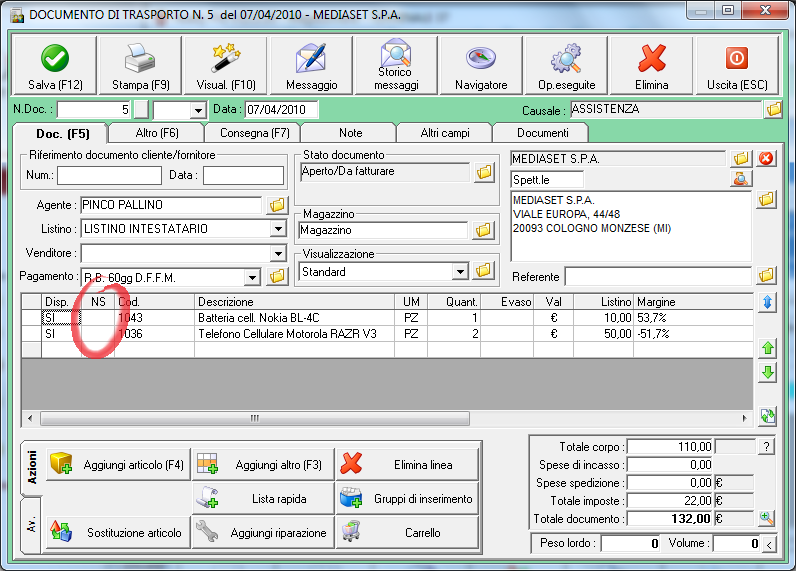Open Stato documento folder icon
The width and height of the screenshot is (796, 571).
pos(484,173)
